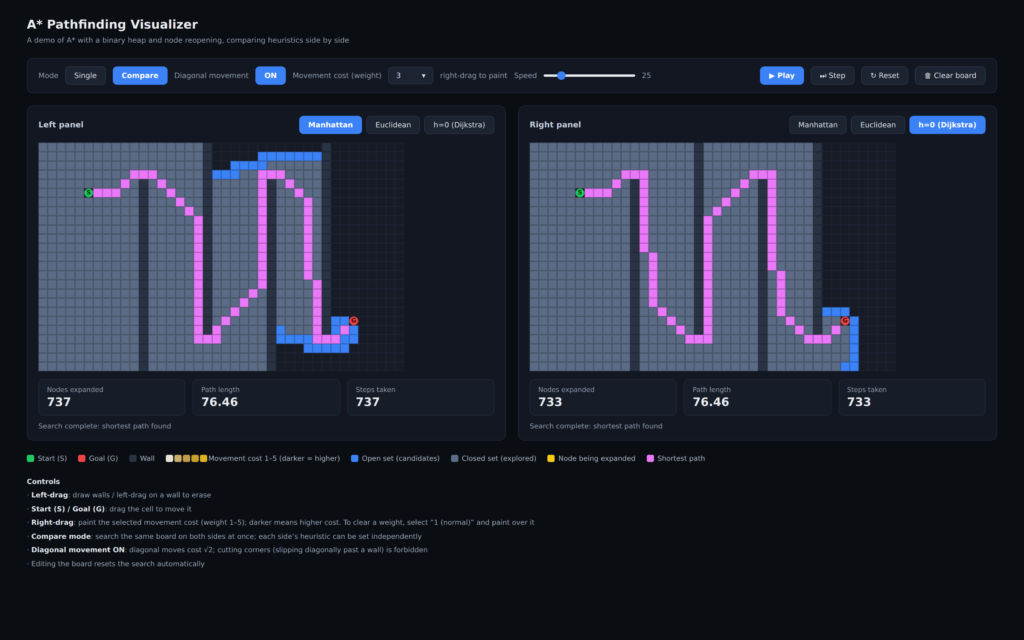
Task: Select h=0 (Dijkstra) in Left panel
Action: (x=459, y=125)
